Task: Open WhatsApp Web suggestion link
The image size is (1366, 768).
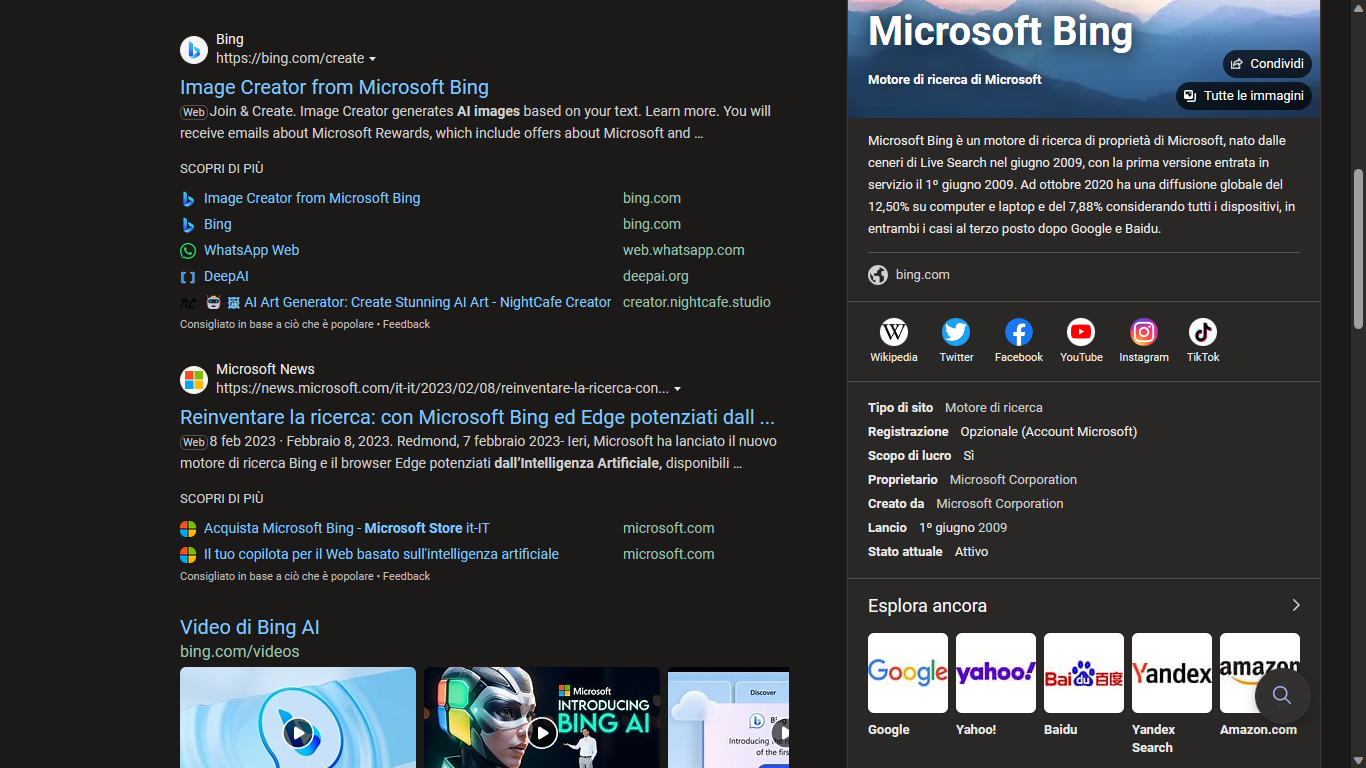Action: click(251, 250)
